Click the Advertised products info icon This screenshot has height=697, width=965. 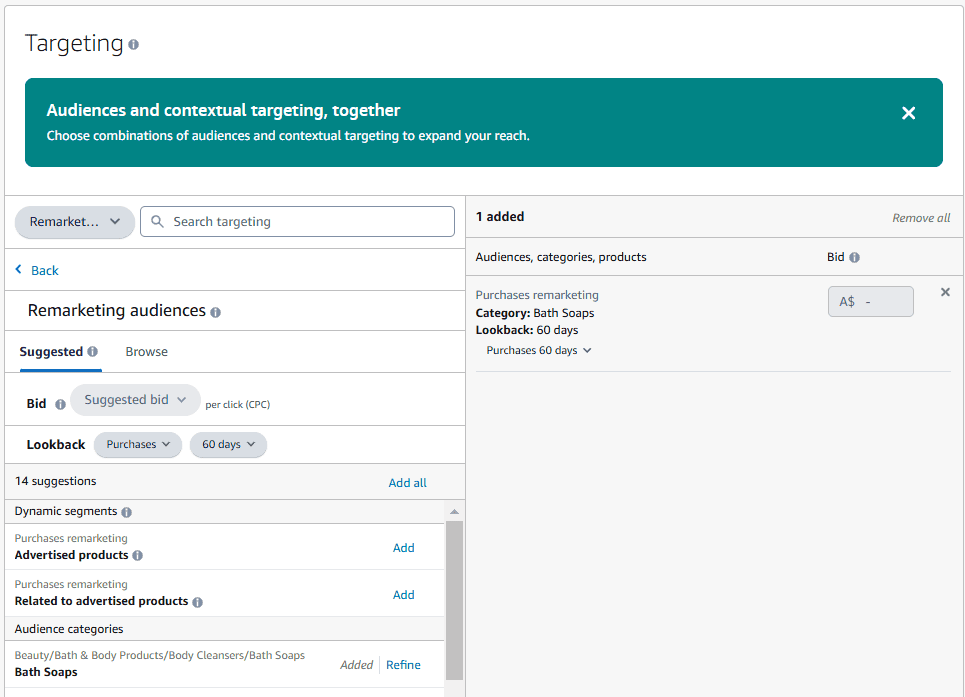[x=139, y=555]
